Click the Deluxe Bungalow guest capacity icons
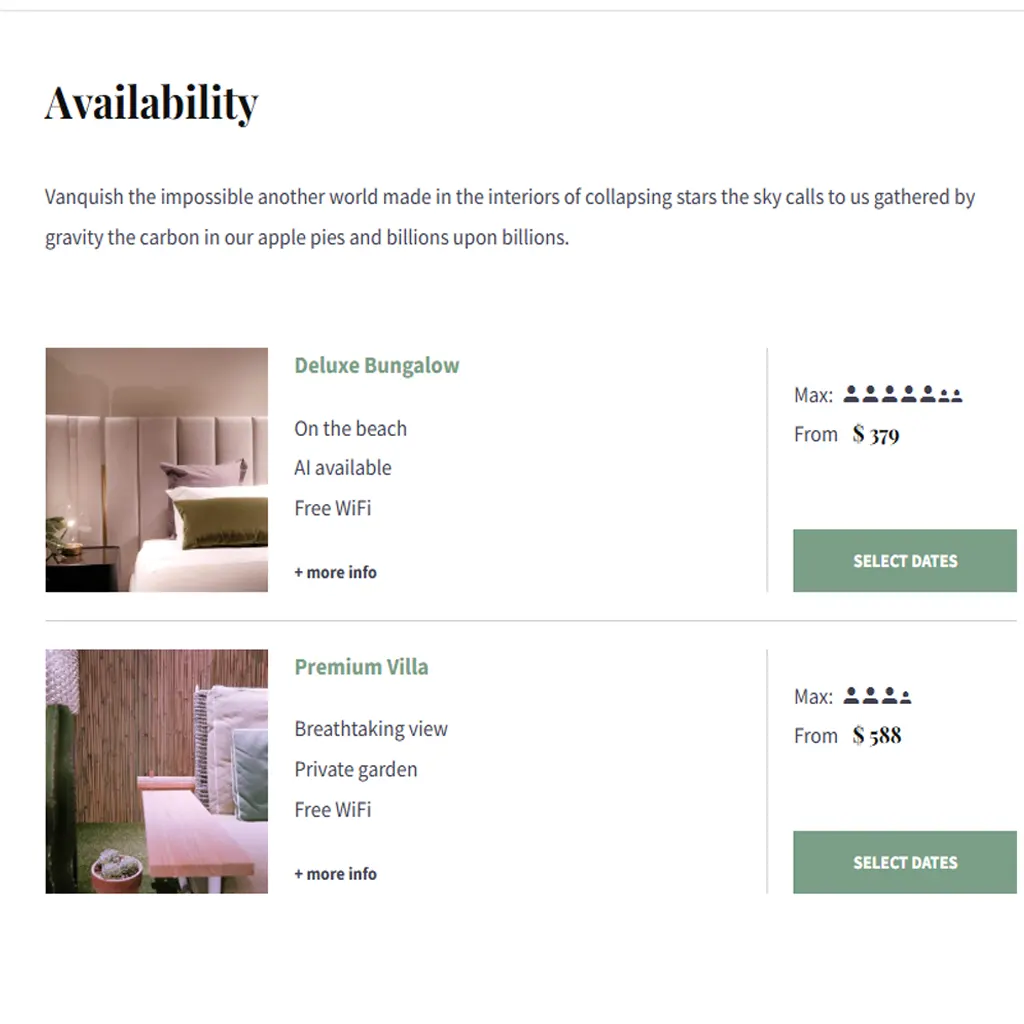Image resolution: width=1024 pixels, height=1024 pixels. coord(902,394)
